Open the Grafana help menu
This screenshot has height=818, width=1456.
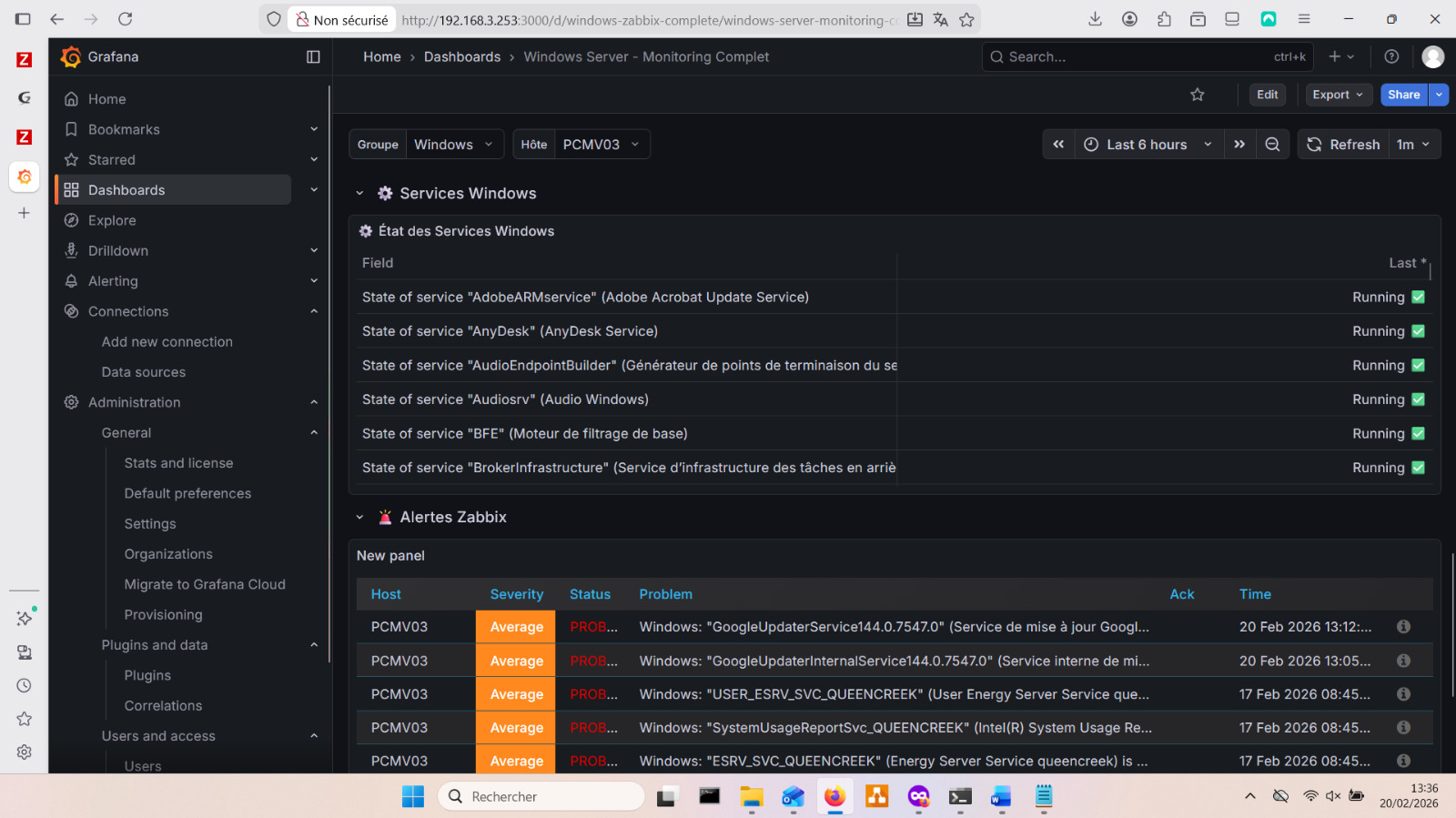click(1391, 56)
